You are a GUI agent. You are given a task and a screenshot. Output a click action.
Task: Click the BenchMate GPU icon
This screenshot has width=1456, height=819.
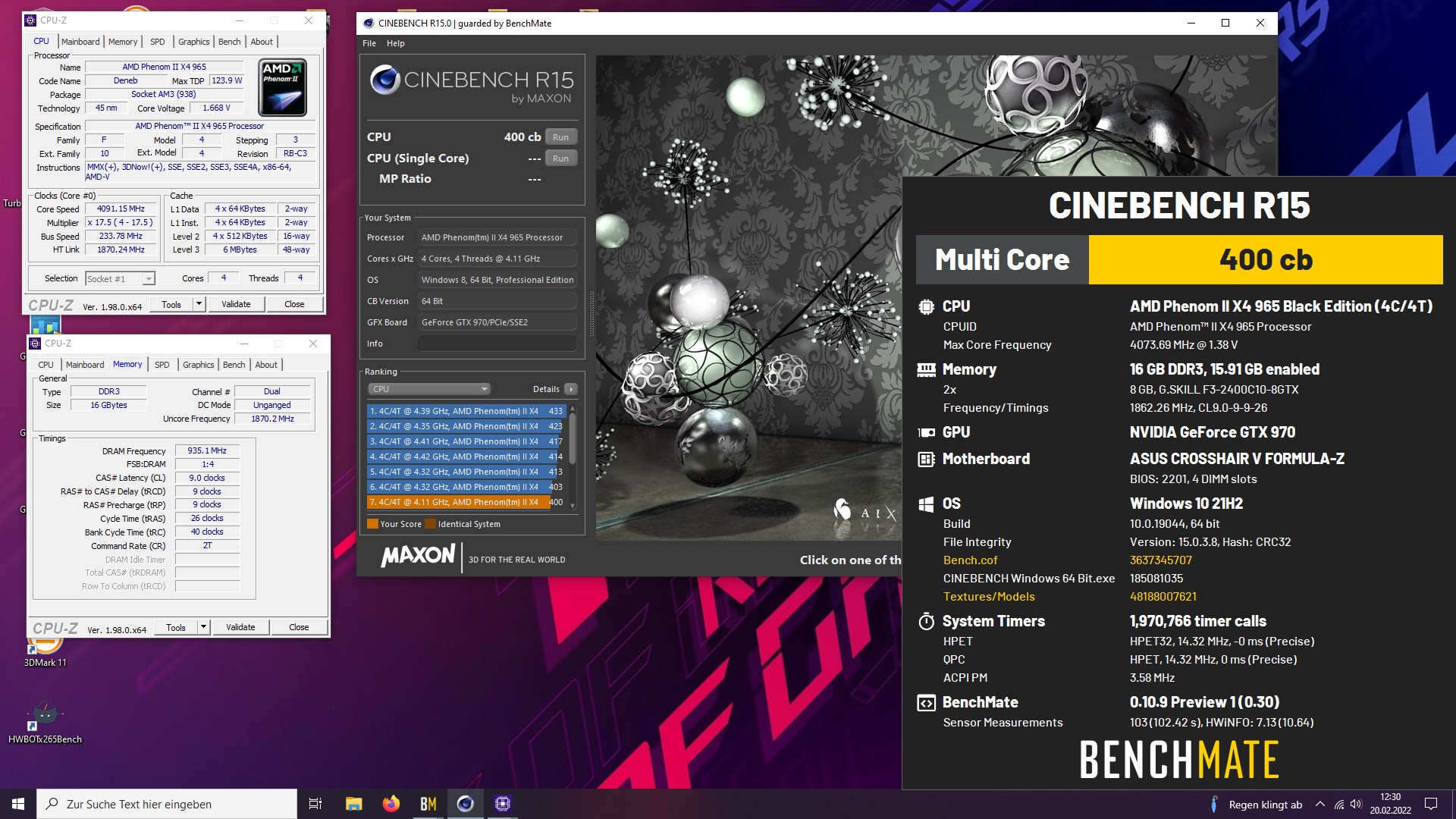[926, 433]
